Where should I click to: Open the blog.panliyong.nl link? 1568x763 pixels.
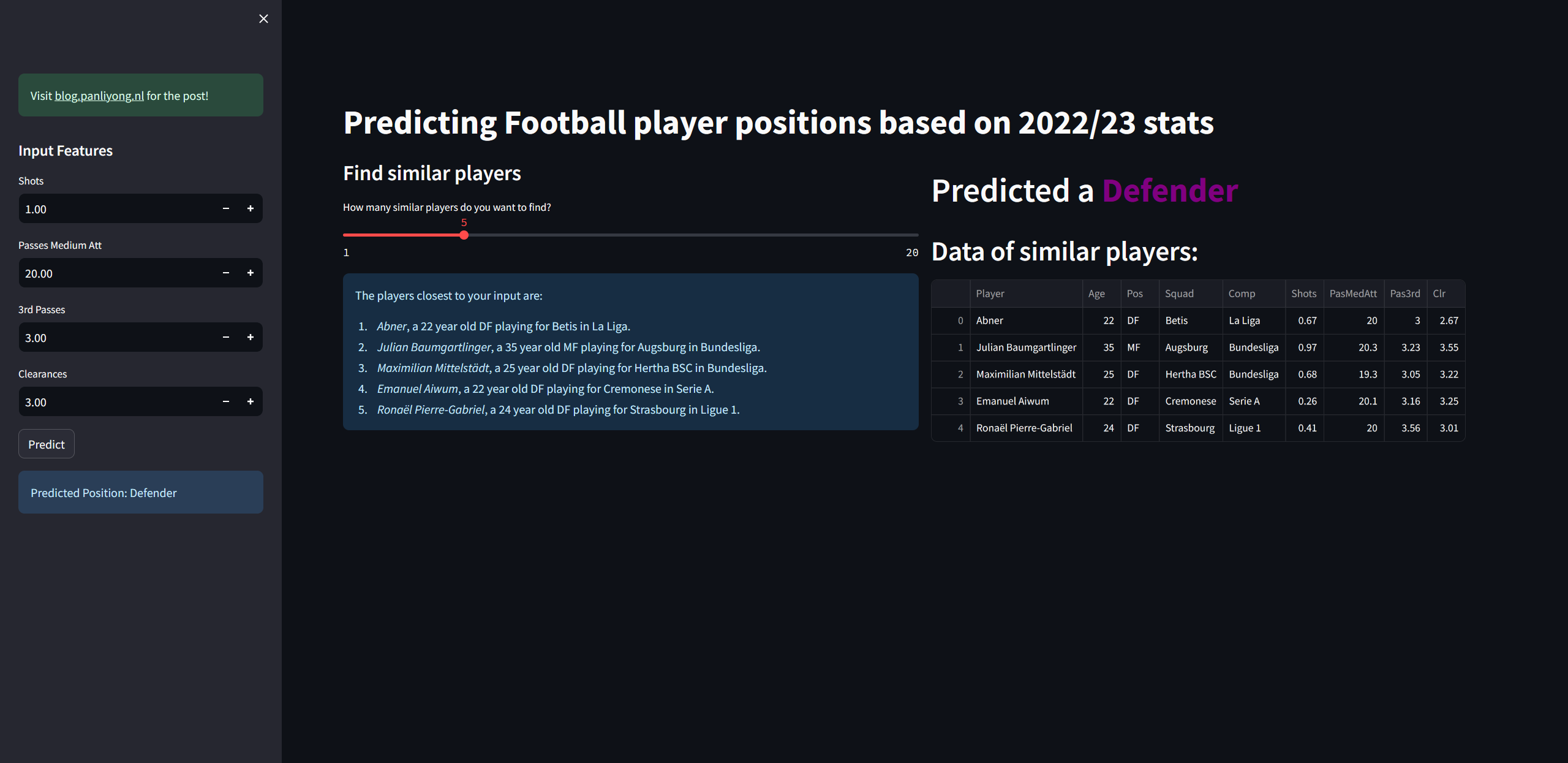click(x=99, y=96)
